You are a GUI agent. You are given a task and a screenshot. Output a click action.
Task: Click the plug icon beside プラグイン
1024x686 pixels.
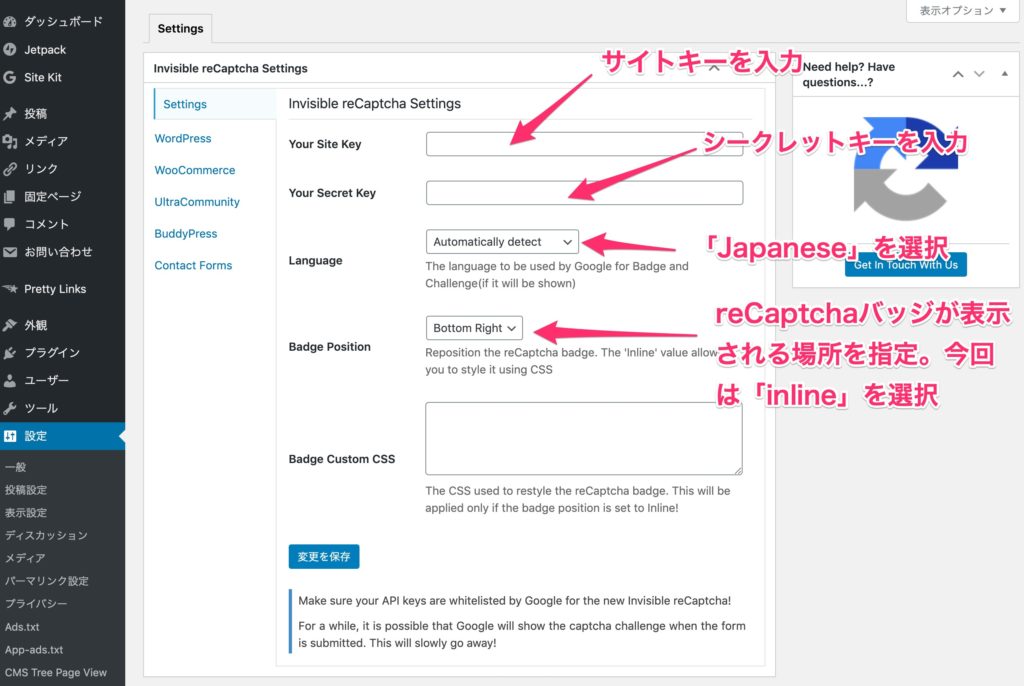[x=9, y=353]
